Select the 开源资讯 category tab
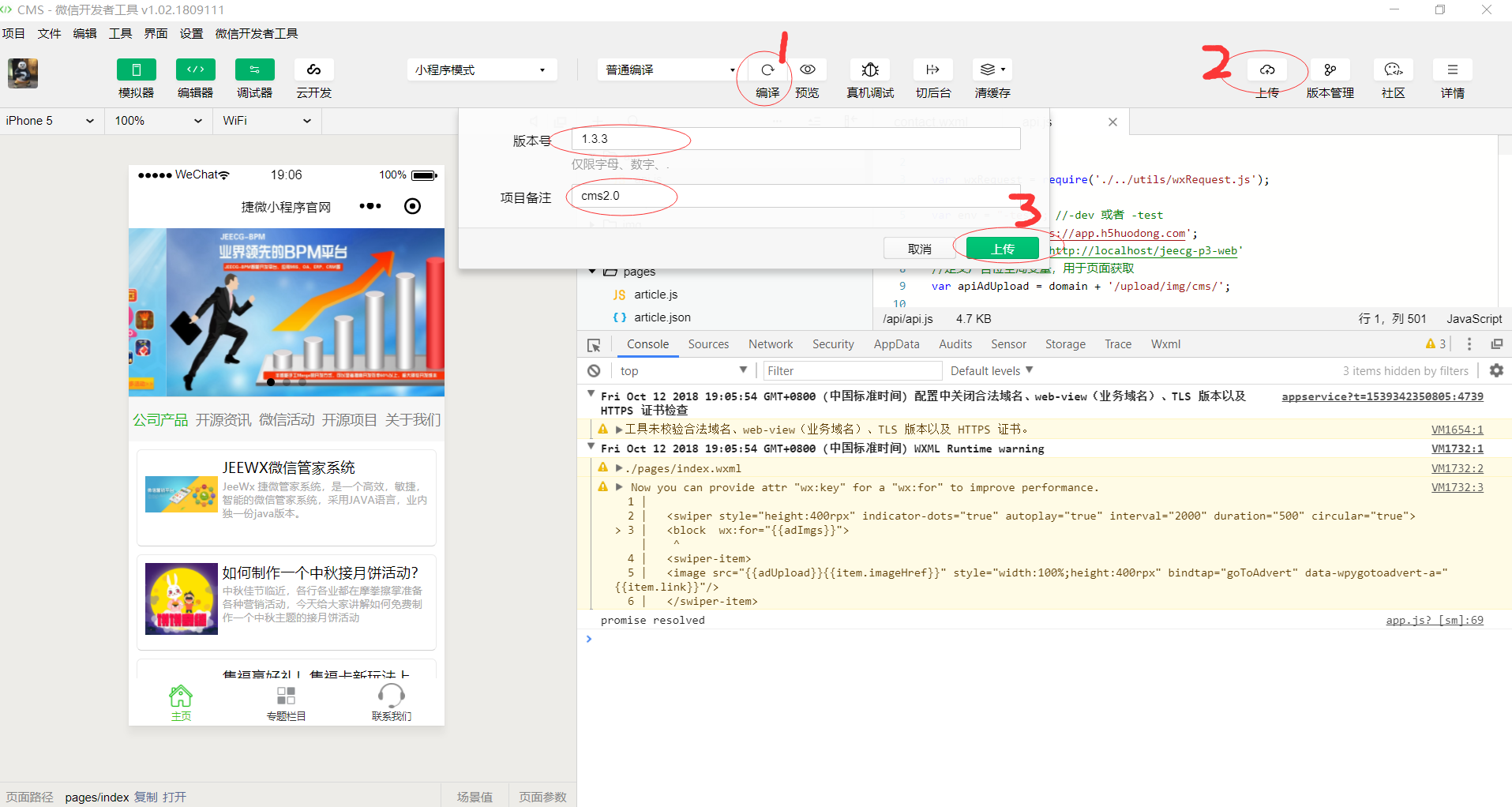The height and width of the screenshot is (807, 1512). click(223, 420)
